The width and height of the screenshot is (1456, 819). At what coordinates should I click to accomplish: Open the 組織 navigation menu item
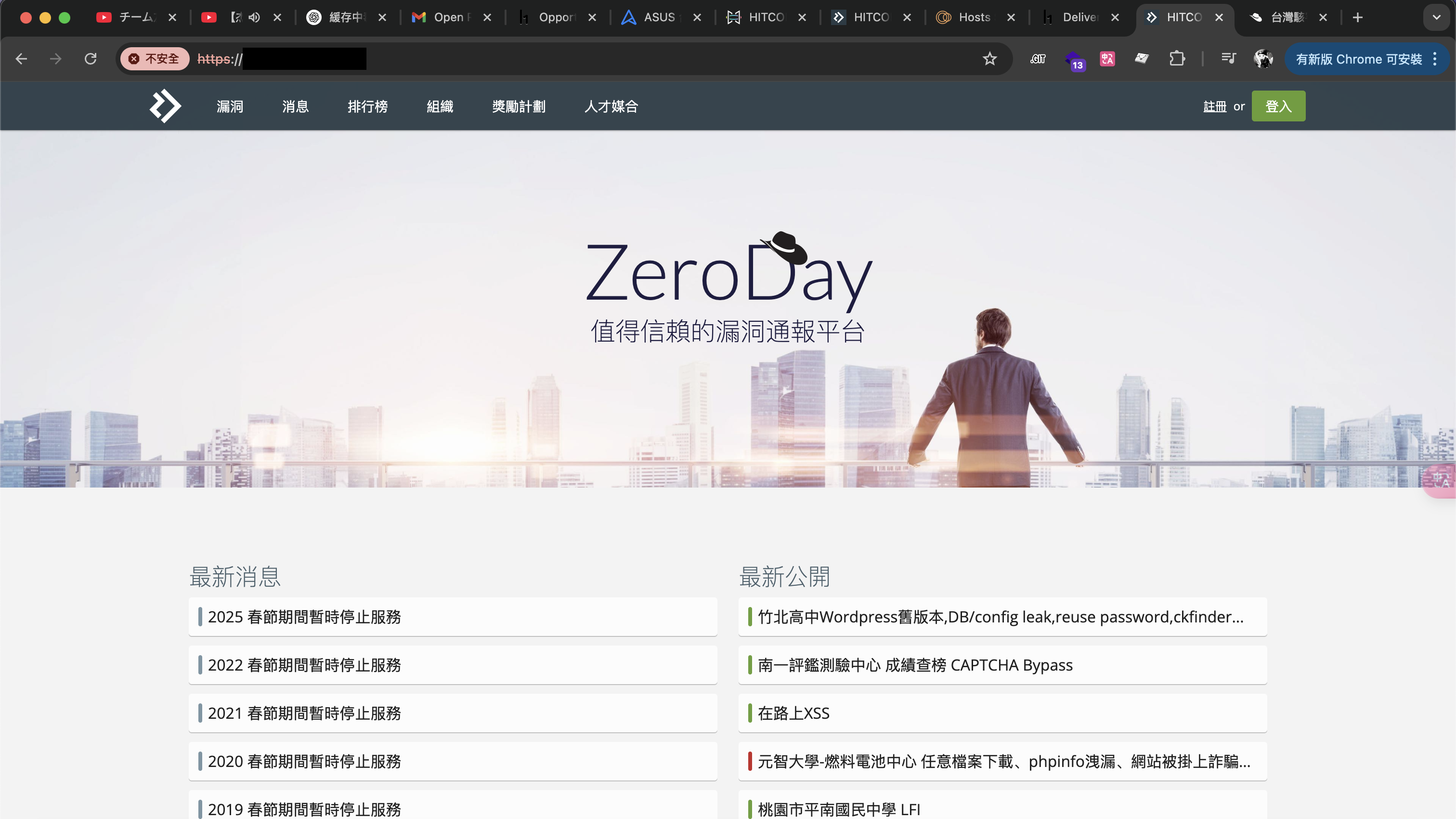440,106
